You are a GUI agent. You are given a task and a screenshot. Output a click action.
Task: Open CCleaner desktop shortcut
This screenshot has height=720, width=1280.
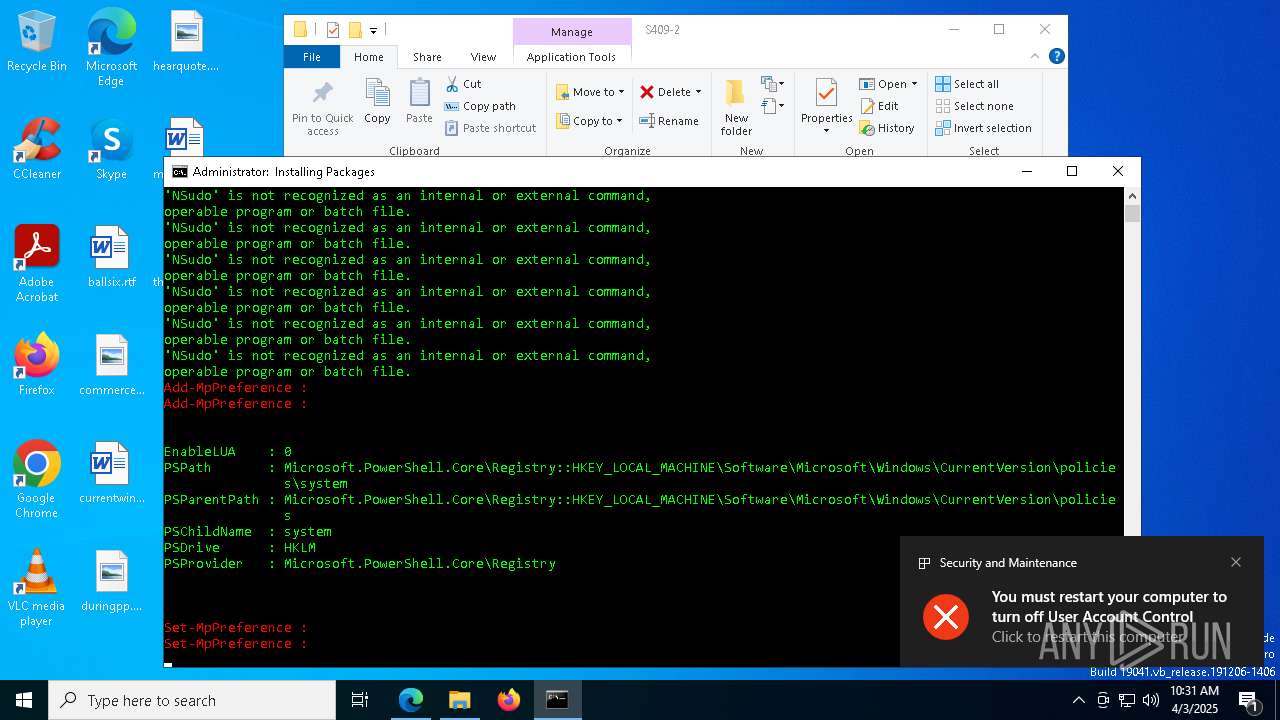point(37,150)
